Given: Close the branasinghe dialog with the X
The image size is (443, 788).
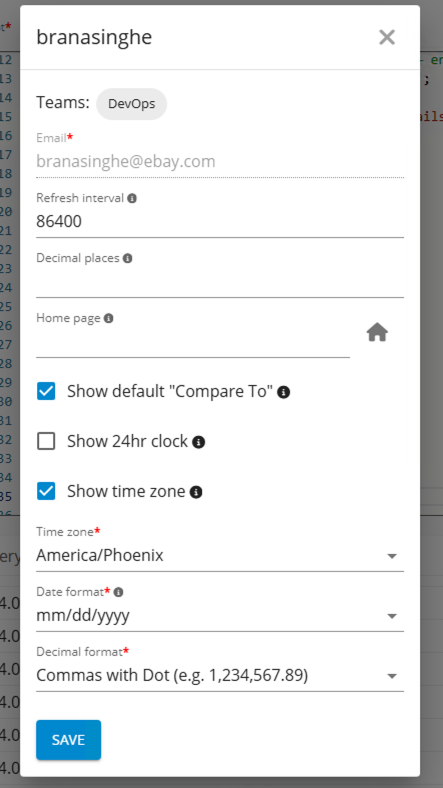Looking at the screenshot, I should [387, 37].
